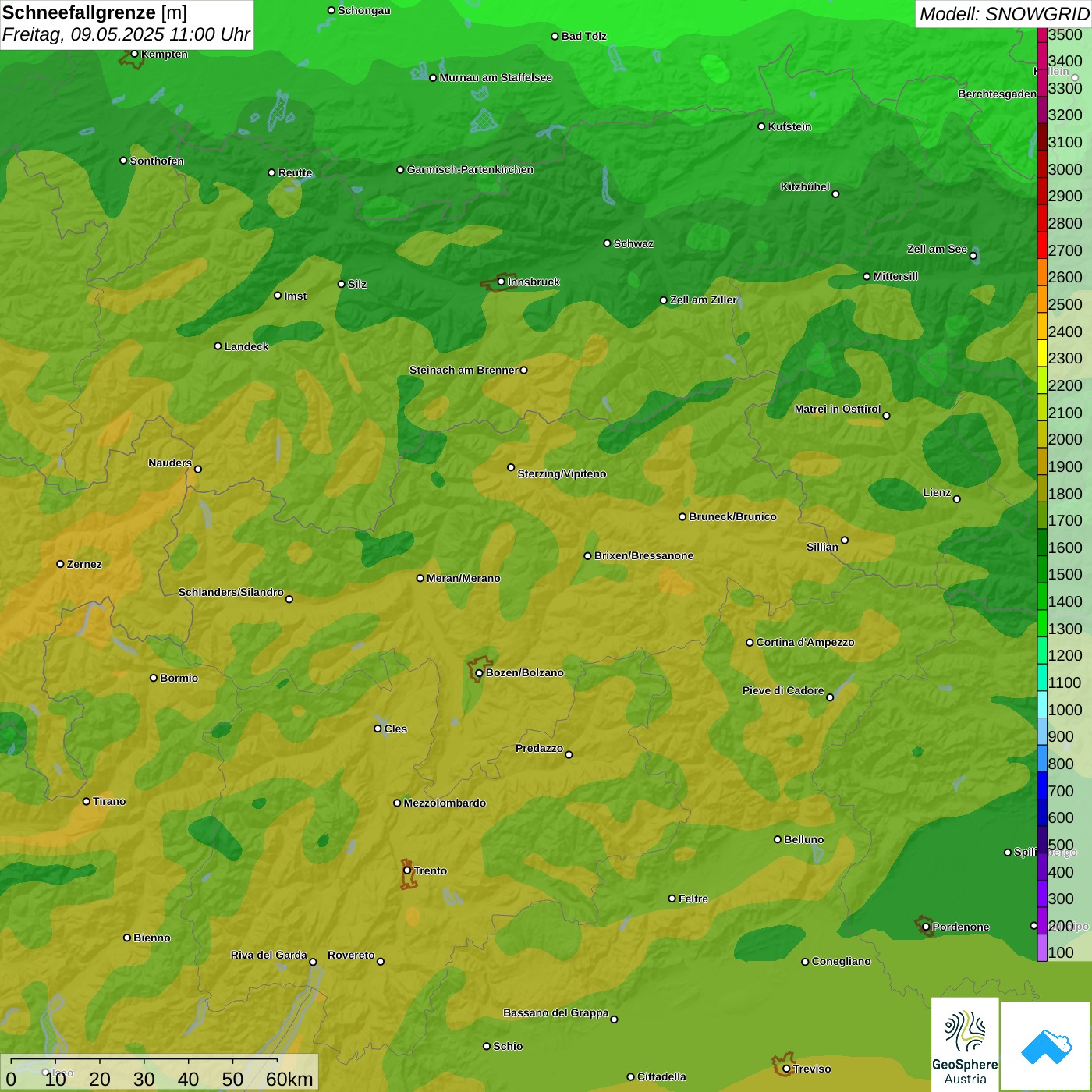Click the Zernez location dot

(x=61, y=564)
